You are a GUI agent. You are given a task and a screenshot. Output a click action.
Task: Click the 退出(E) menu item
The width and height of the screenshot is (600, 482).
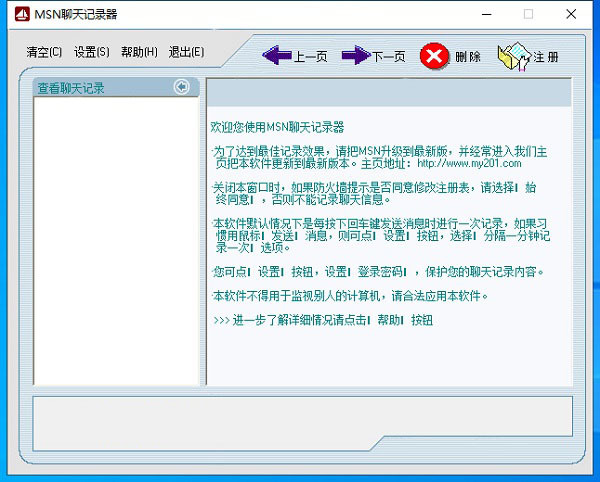[x=186, y=52]
